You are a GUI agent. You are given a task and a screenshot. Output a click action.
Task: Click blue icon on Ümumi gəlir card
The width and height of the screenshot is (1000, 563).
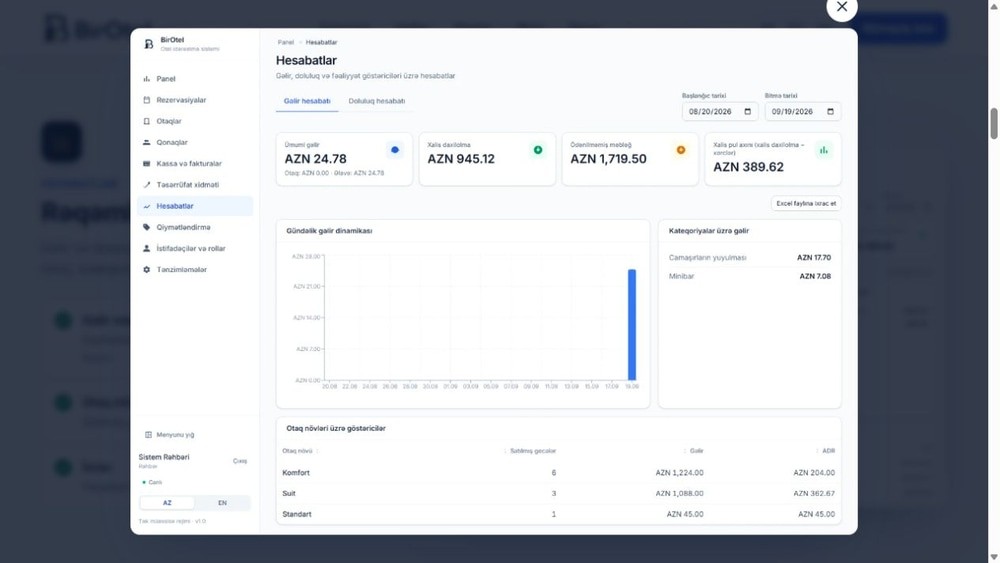[395, 150]
